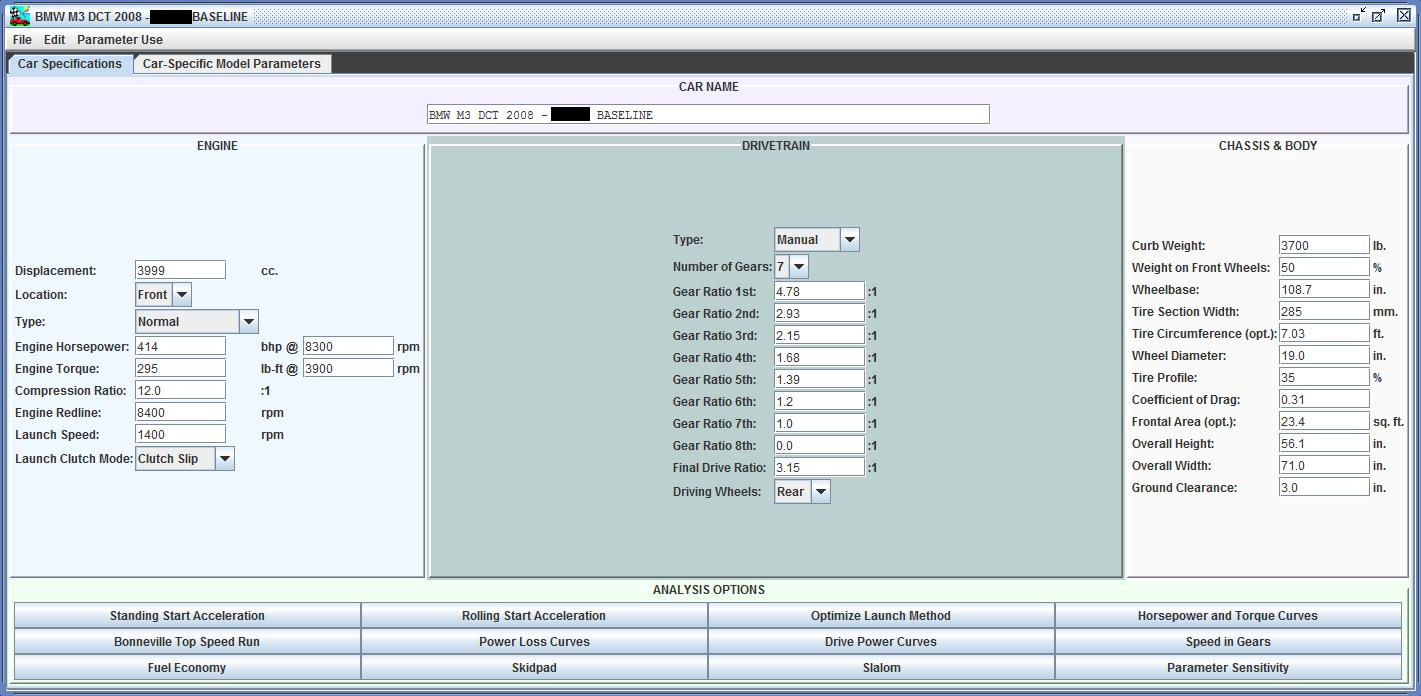The height and width of the screenshot is (696, 1421).
Task: Click the Engine Horsepower input field
Action: [x=180, y=347]
